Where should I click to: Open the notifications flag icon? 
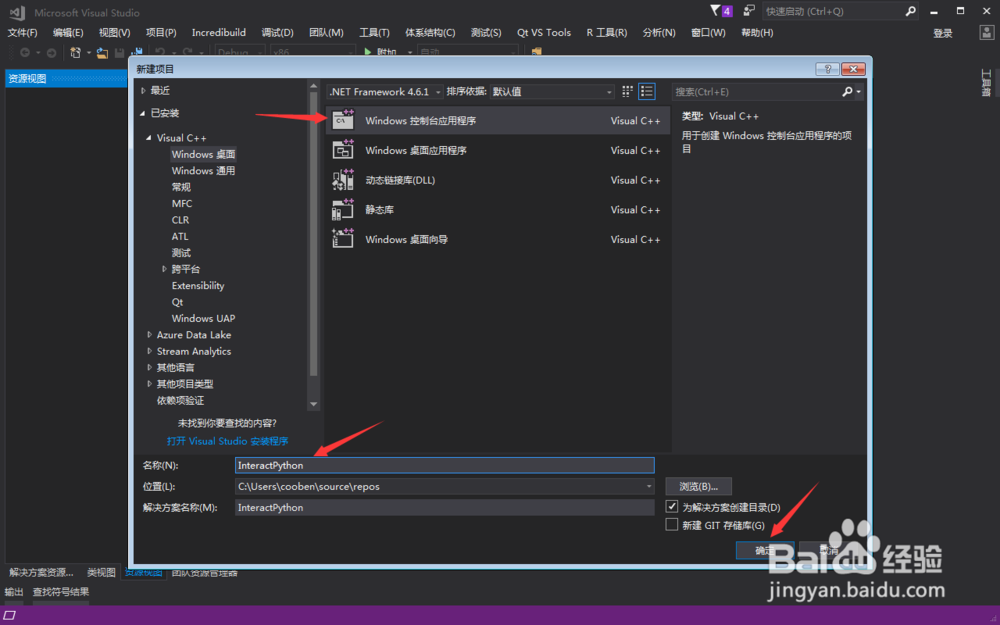tap(716, 11)
